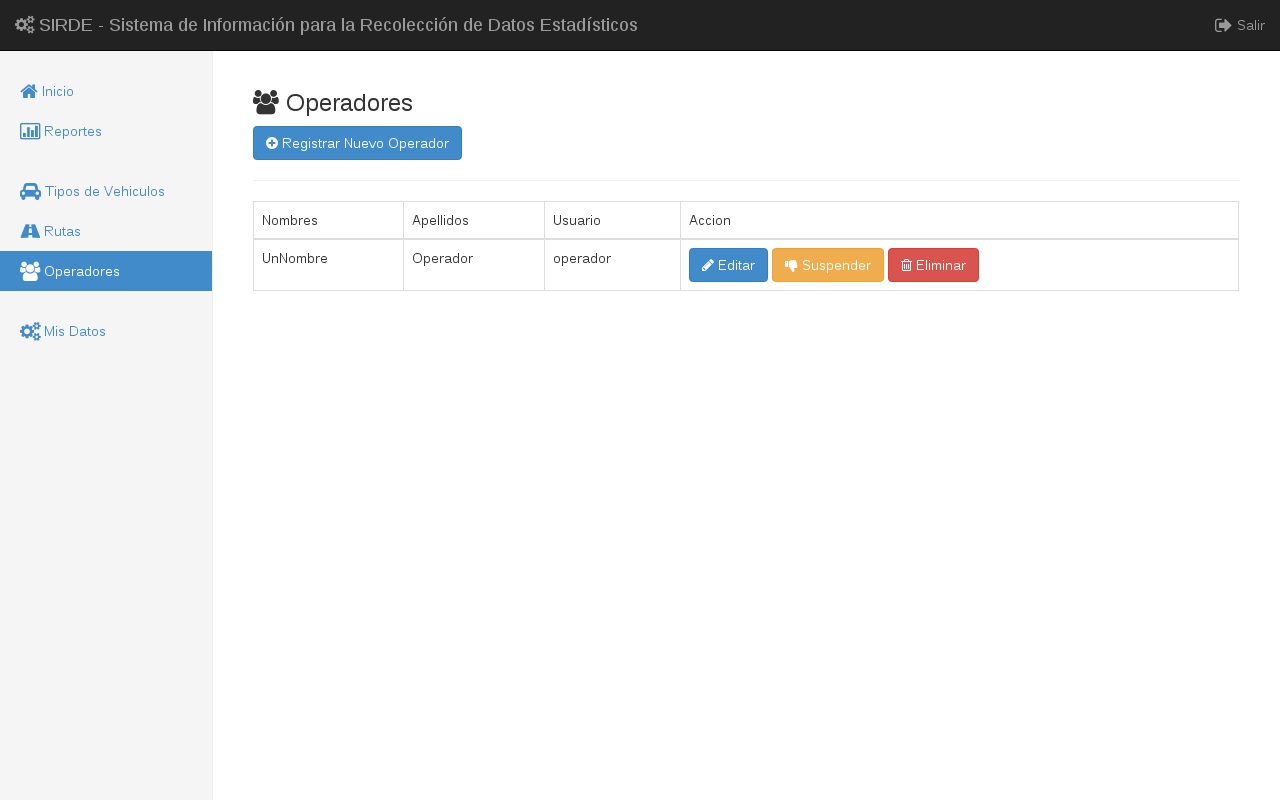Click the road icon beside Rutas
The image size is (1280, 800).
pyautogui.click(x=30, y=231)
